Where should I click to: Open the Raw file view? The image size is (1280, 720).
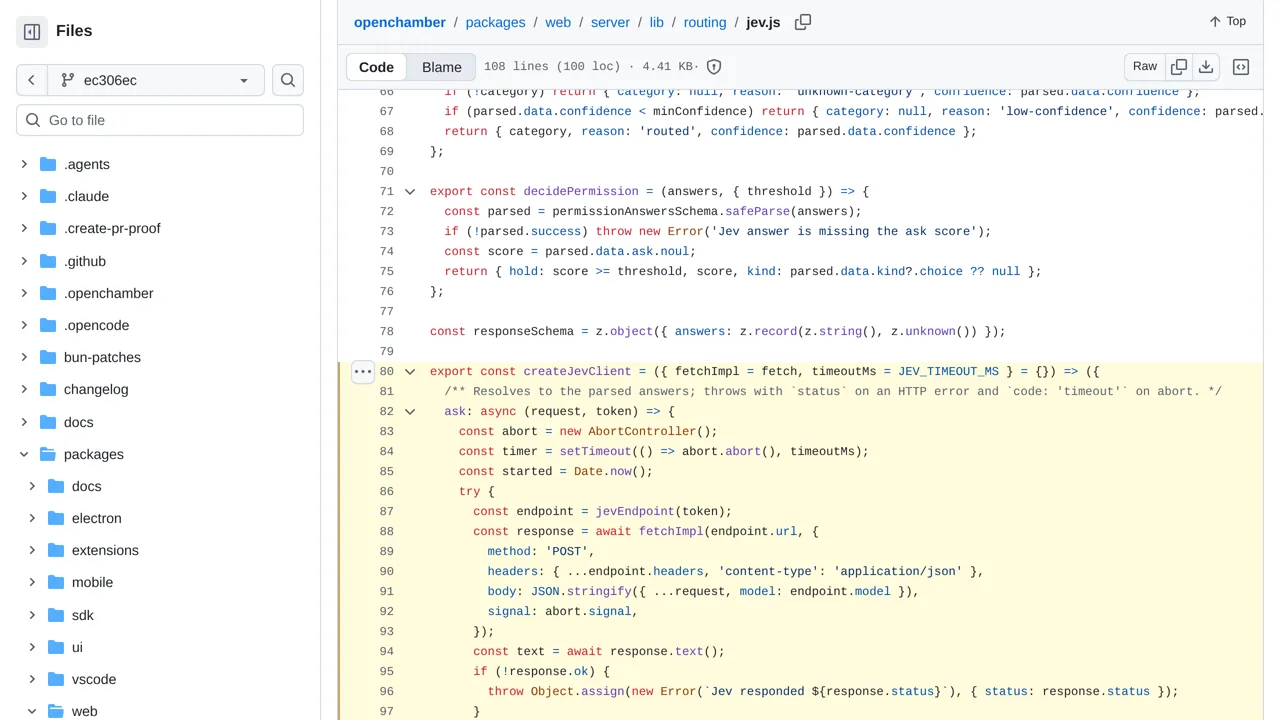point(1145,67)
